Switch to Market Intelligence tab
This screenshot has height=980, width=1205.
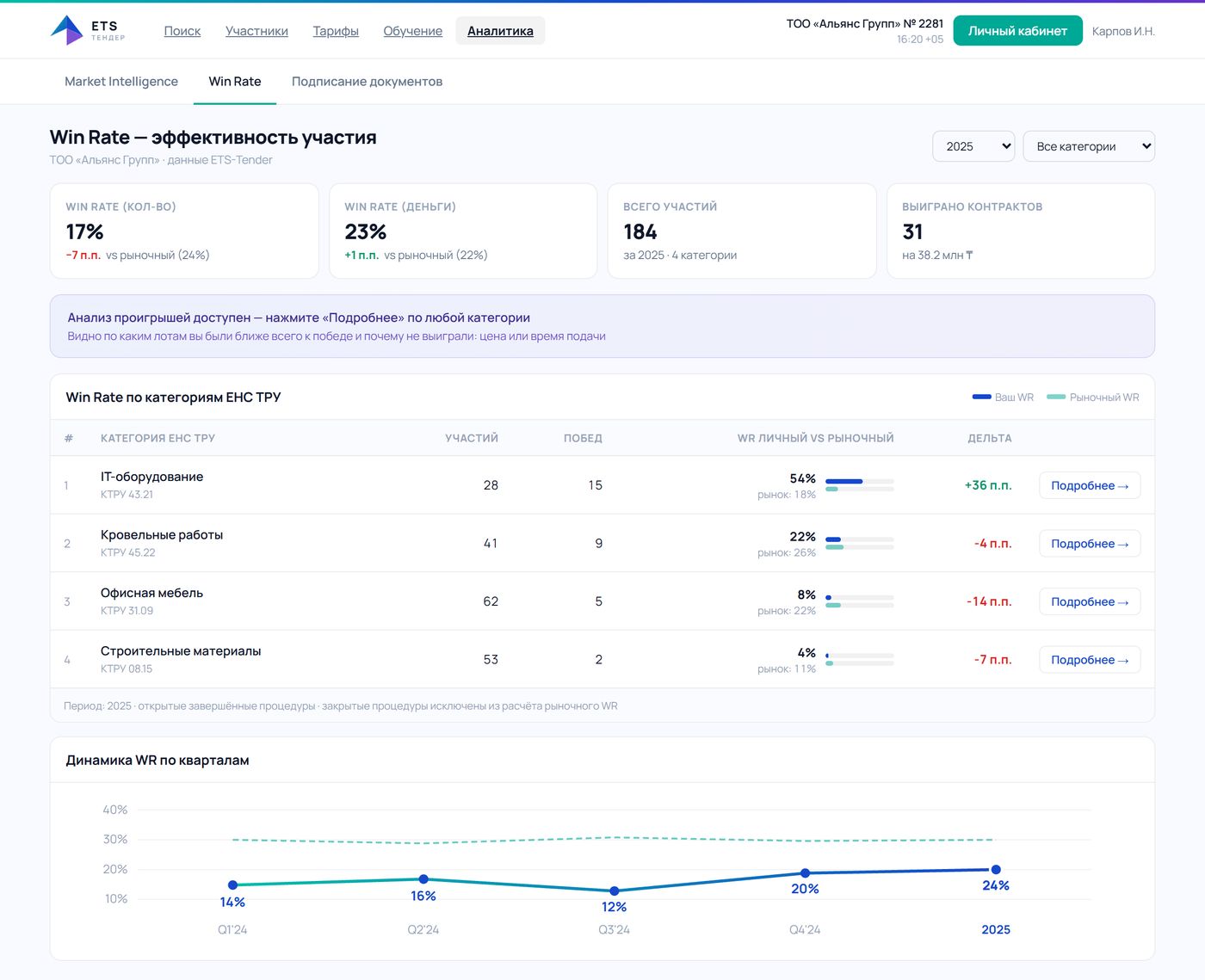tap(121, 82)
